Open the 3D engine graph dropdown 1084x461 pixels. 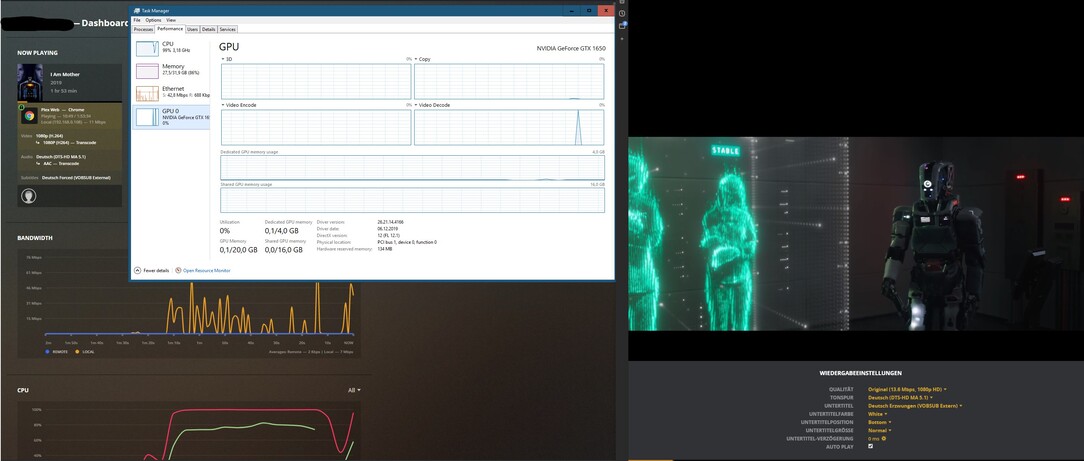point(227,59)
